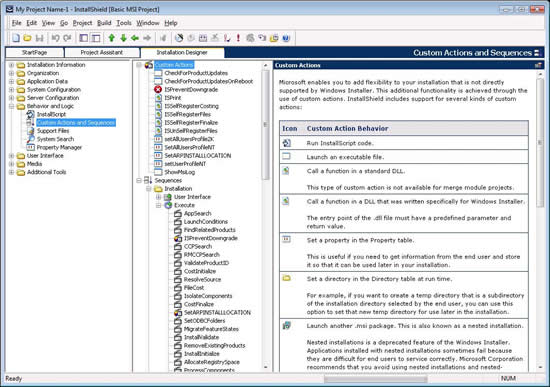Click the blue help icon in the toolbar
The width and height of the screenshot is (550, 387).
click(x=286, y=38)
